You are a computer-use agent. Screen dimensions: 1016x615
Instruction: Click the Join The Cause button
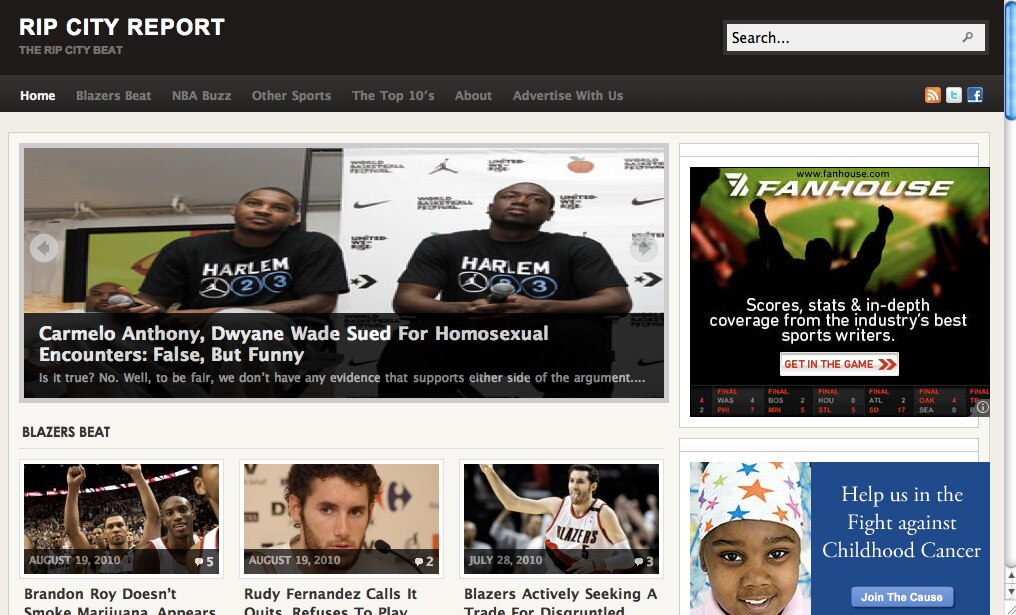click(x=902, y=597)
